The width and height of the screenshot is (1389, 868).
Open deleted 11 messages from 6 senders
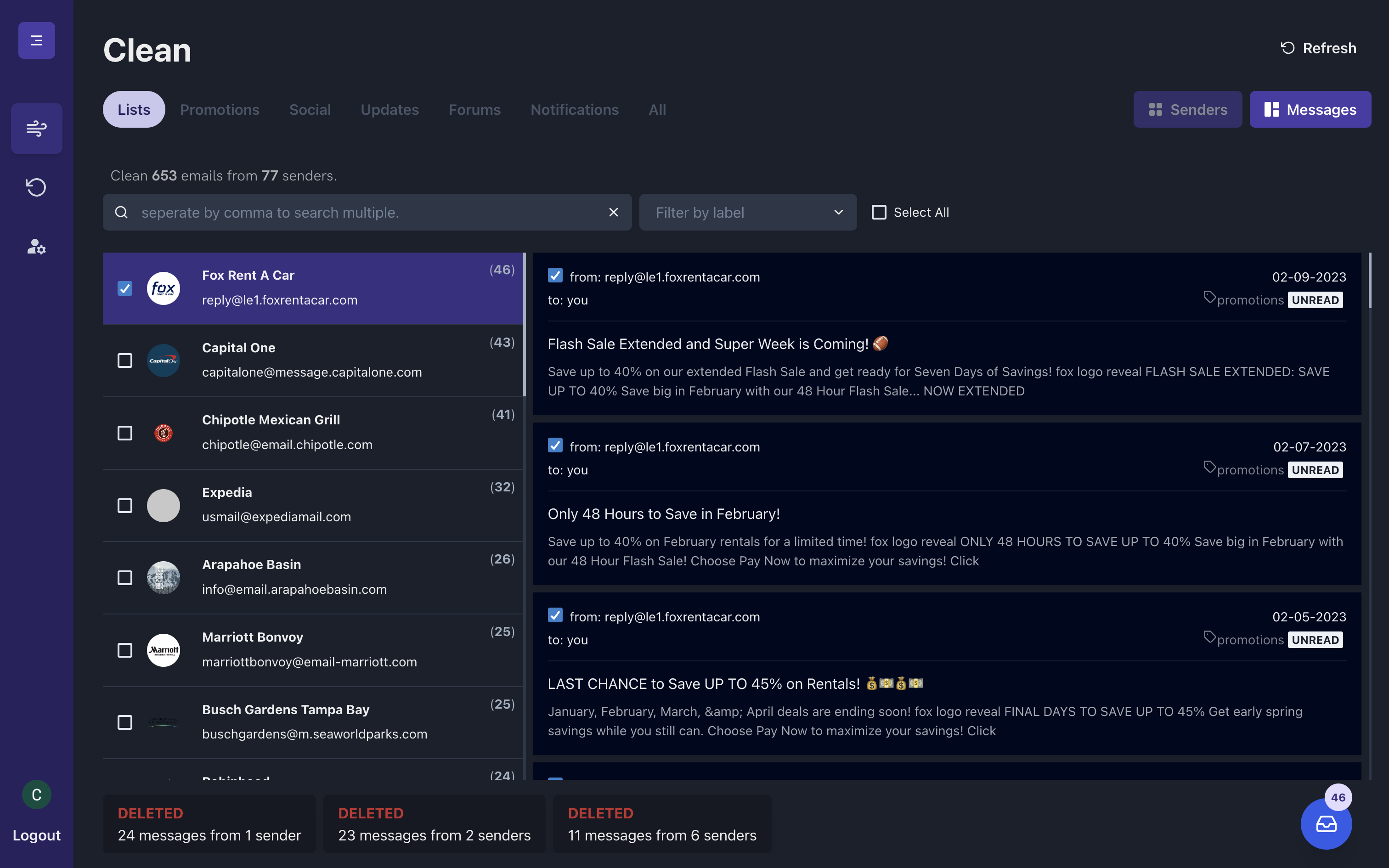662,824
